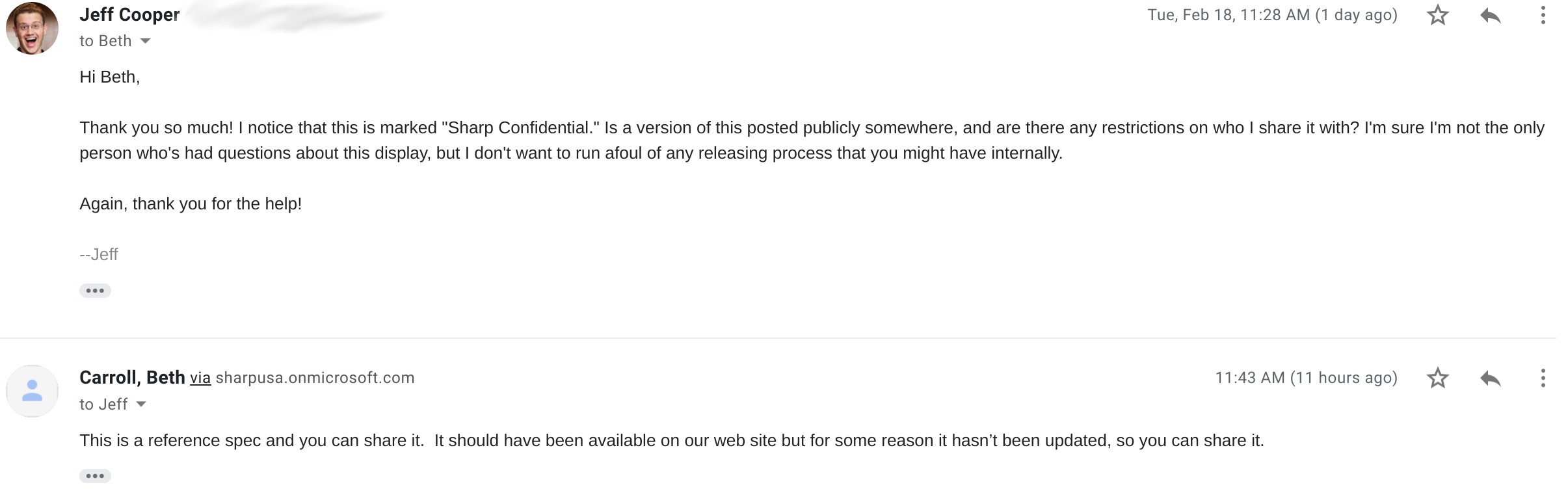Open more options for Jeff's email
The image size is (1568, 502).
(x=1543, y=15)
